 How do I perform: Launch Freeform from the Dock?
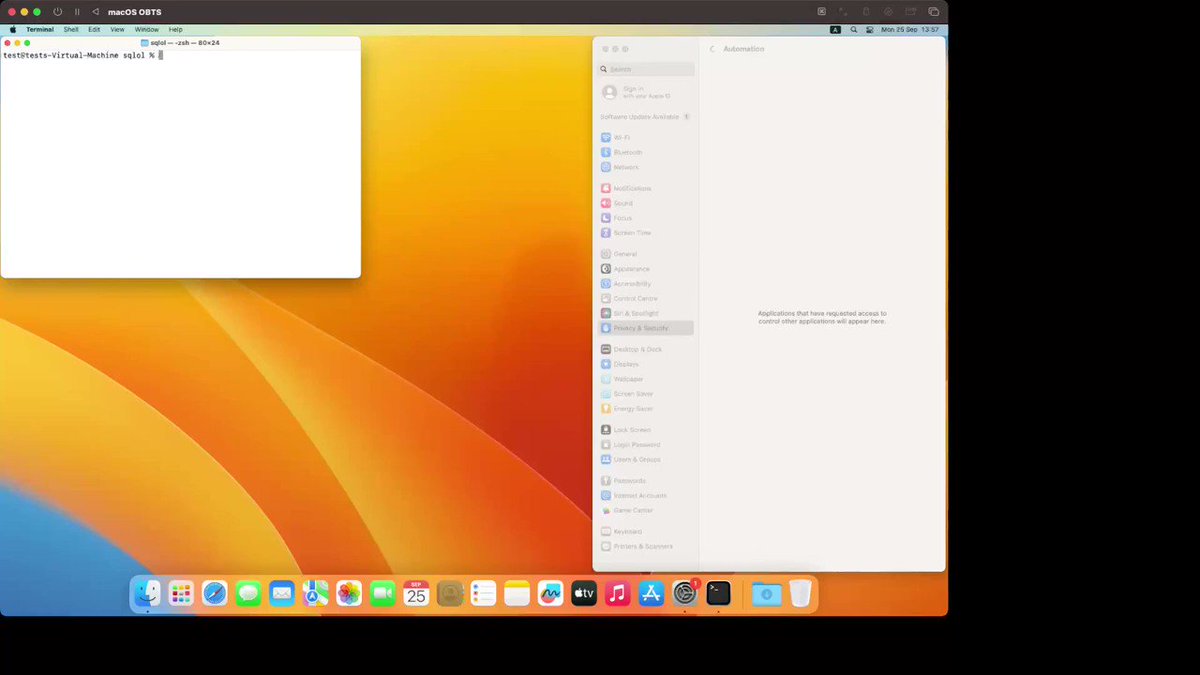pyautogui.click(x=550, y=594)
